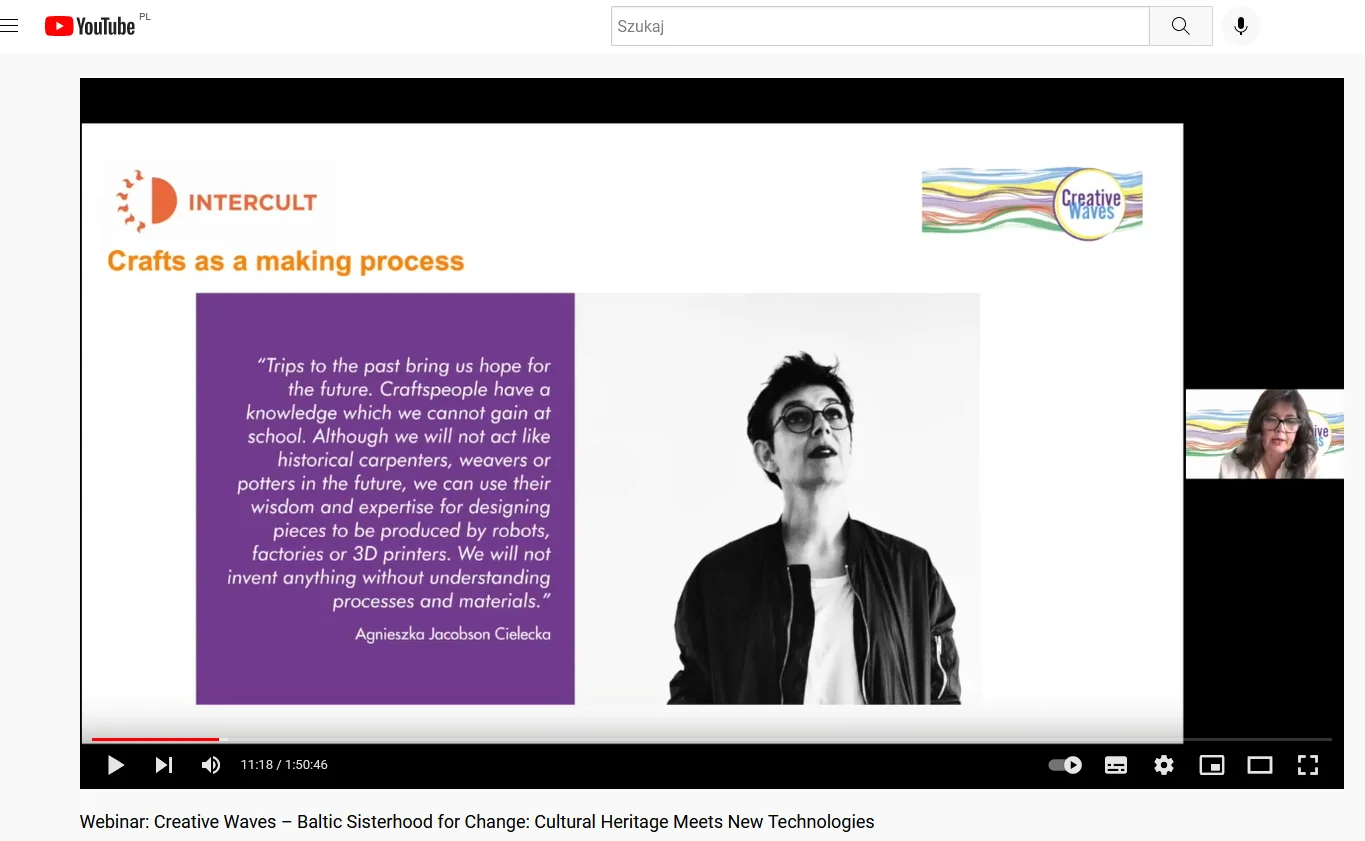Toggle the autoplay switch
This screenshot has height=841, width=1365.
coord(1065,765)
